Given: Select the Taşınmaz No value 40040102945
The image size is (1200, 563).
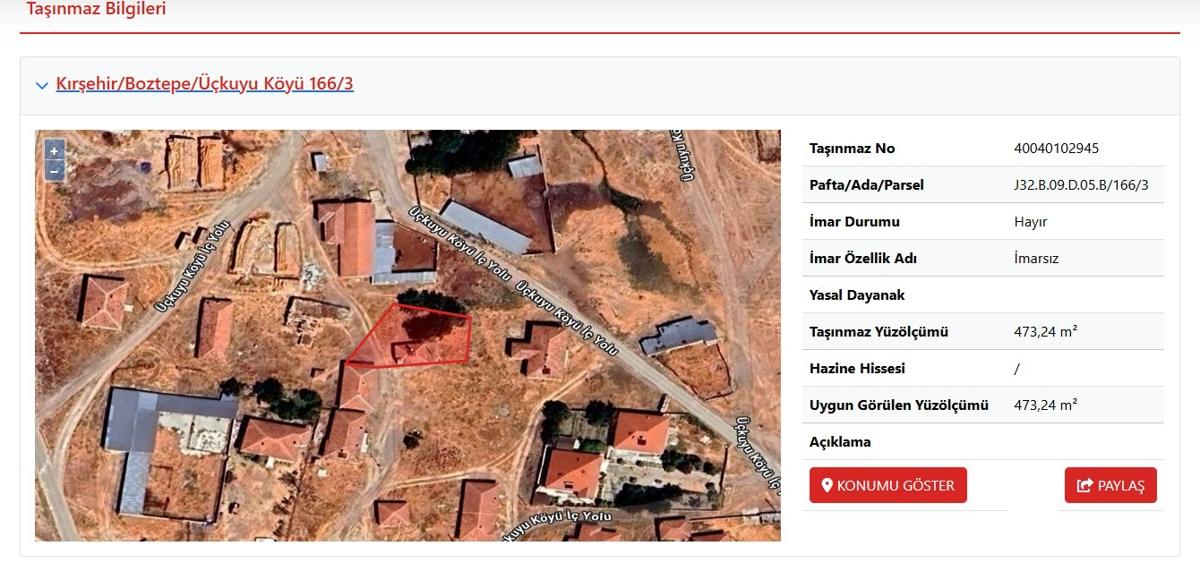Looking at the screenshot, I should 1056,148.
